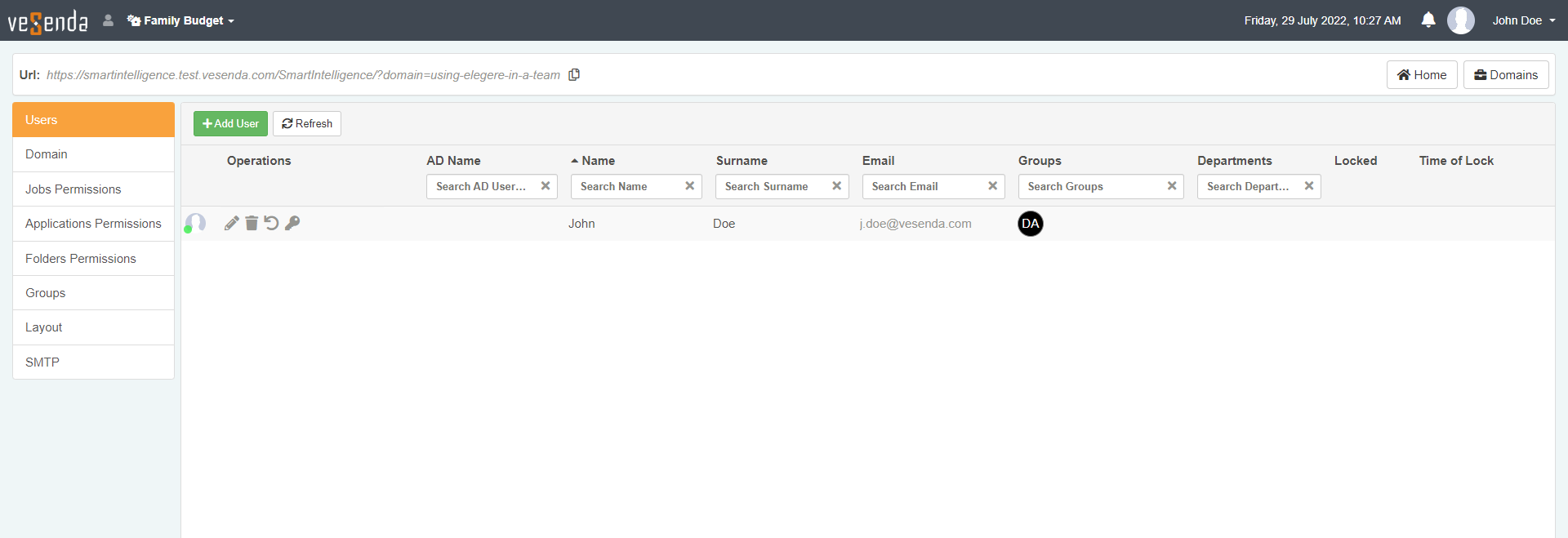Focus the Search Surname input field
Screen dimensions: 1568x538
(x=772, y=186)
